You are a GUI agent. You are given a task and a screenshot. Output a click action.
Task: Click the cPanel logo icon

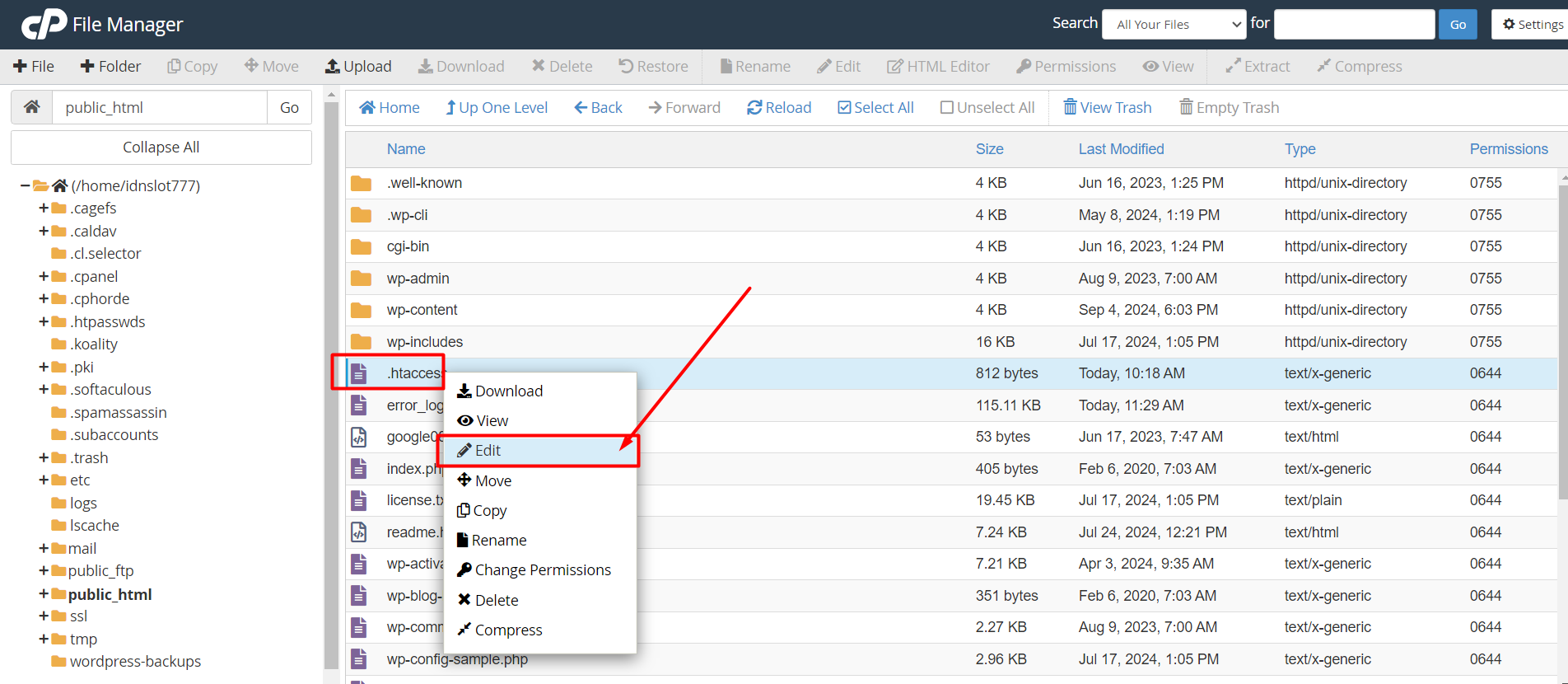44,25
